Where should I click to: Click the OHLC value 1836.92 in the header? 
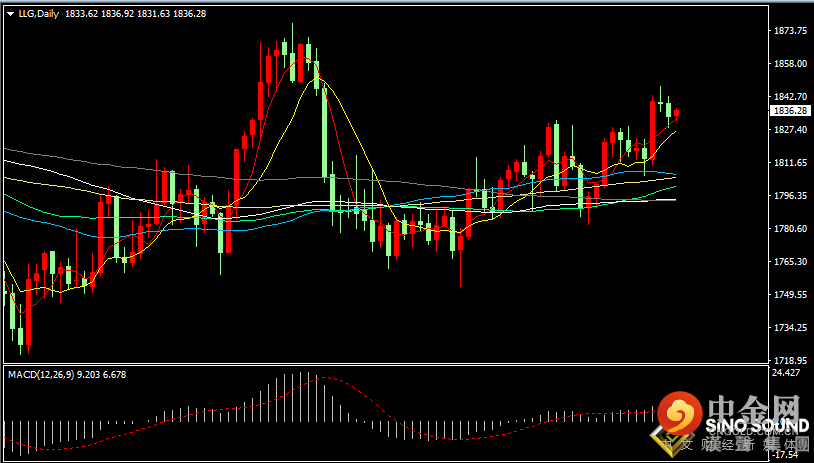pos(117,14)
